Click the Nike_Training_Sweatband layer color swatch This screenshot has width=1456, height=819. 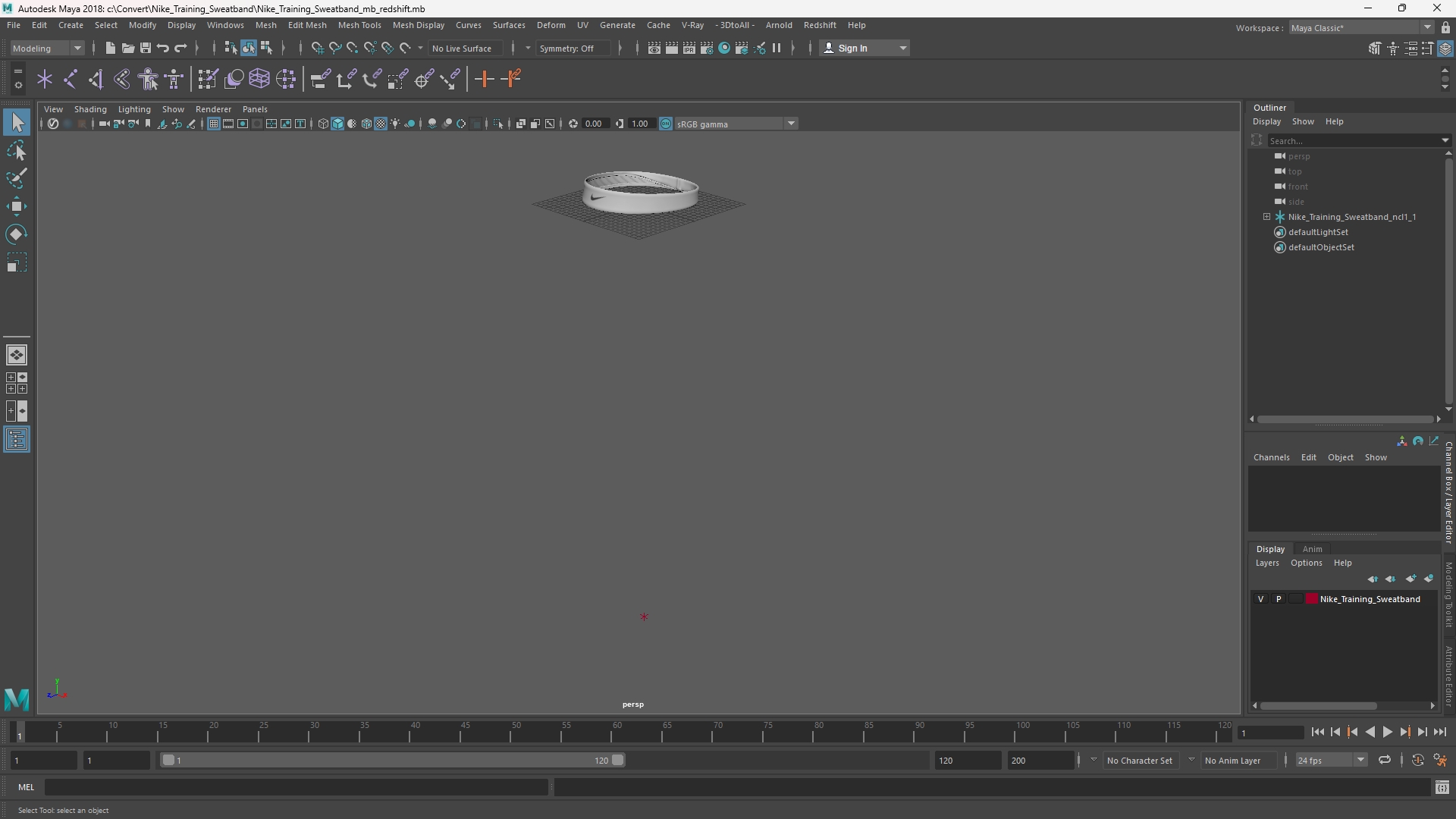[1311, 599]
